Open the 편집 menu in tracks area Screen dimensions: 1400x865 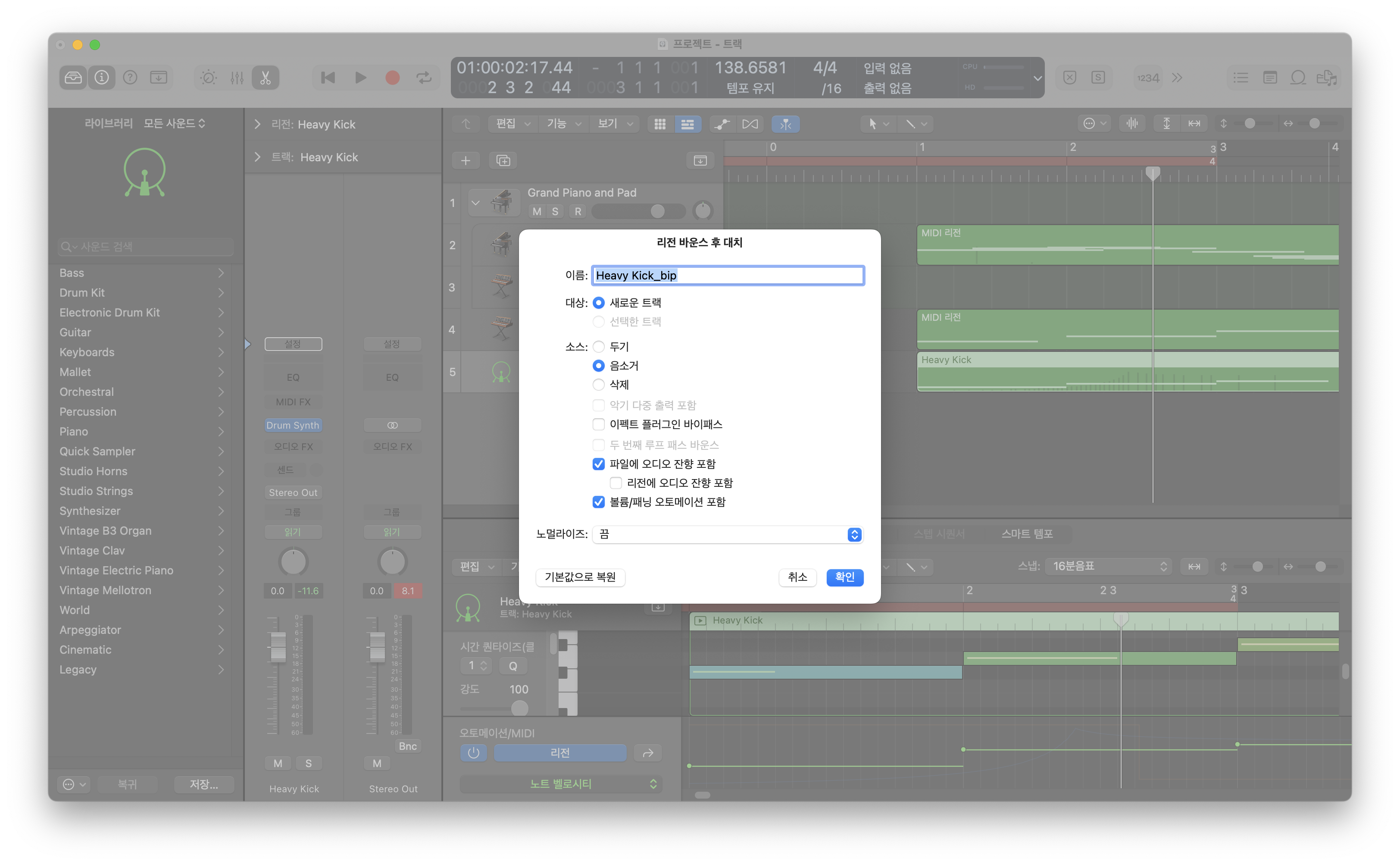tap(512, 124)
